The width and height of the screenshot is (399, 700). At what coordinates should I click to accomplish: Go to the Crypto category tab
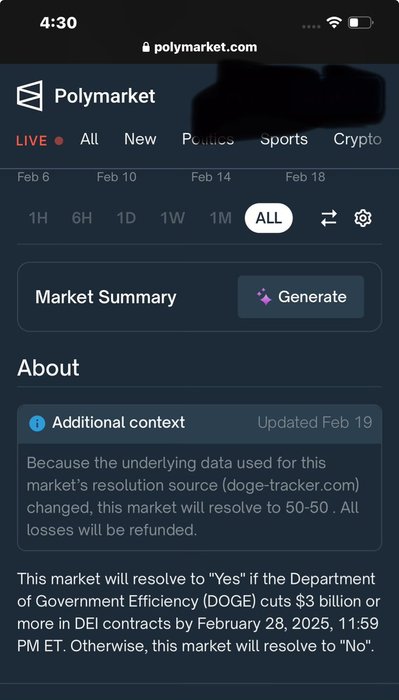[357, 139]
